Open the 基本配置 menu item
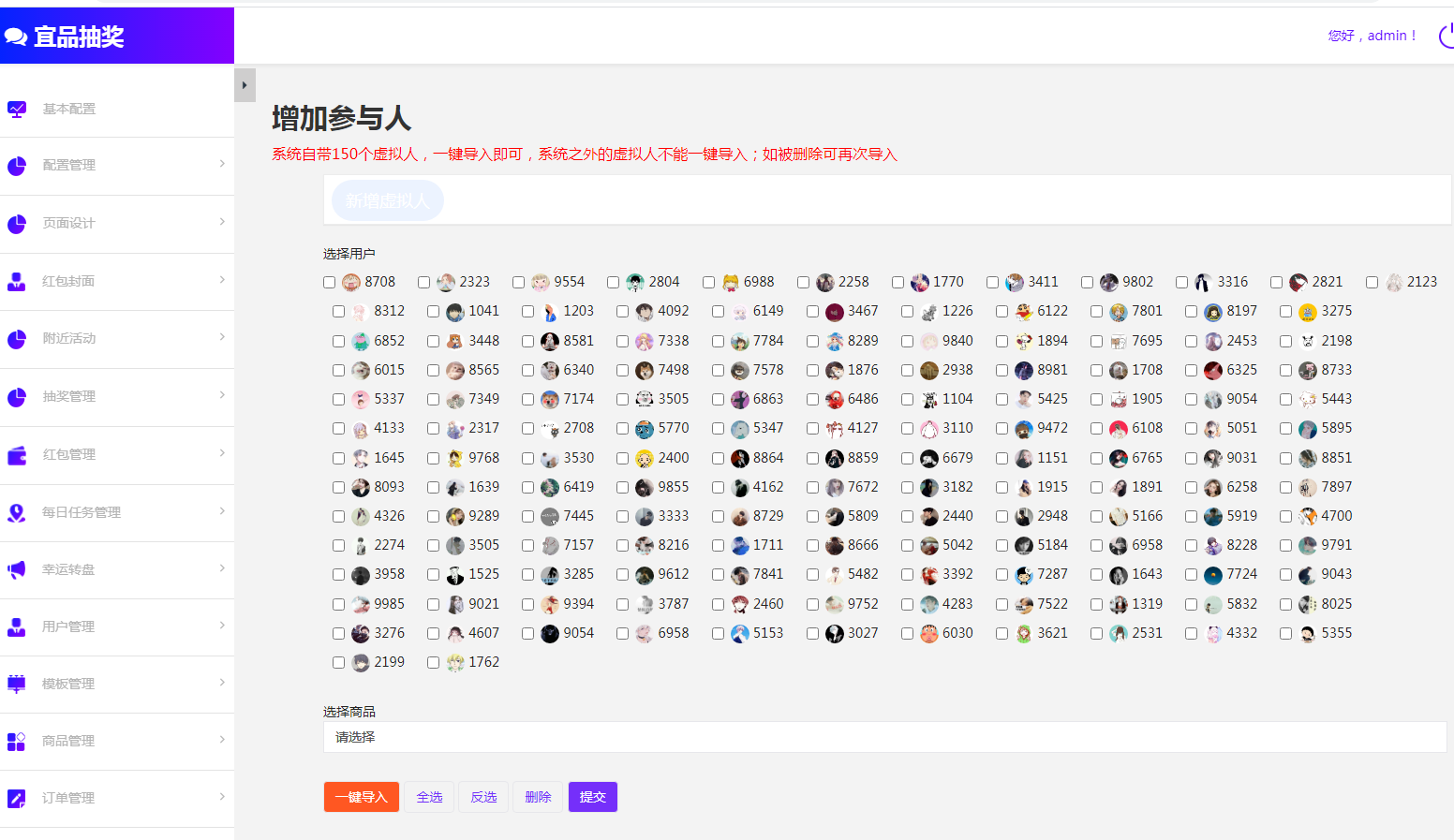Image resolution: width=1454 pixels, height=840 pixels. (x=117, y=109)
